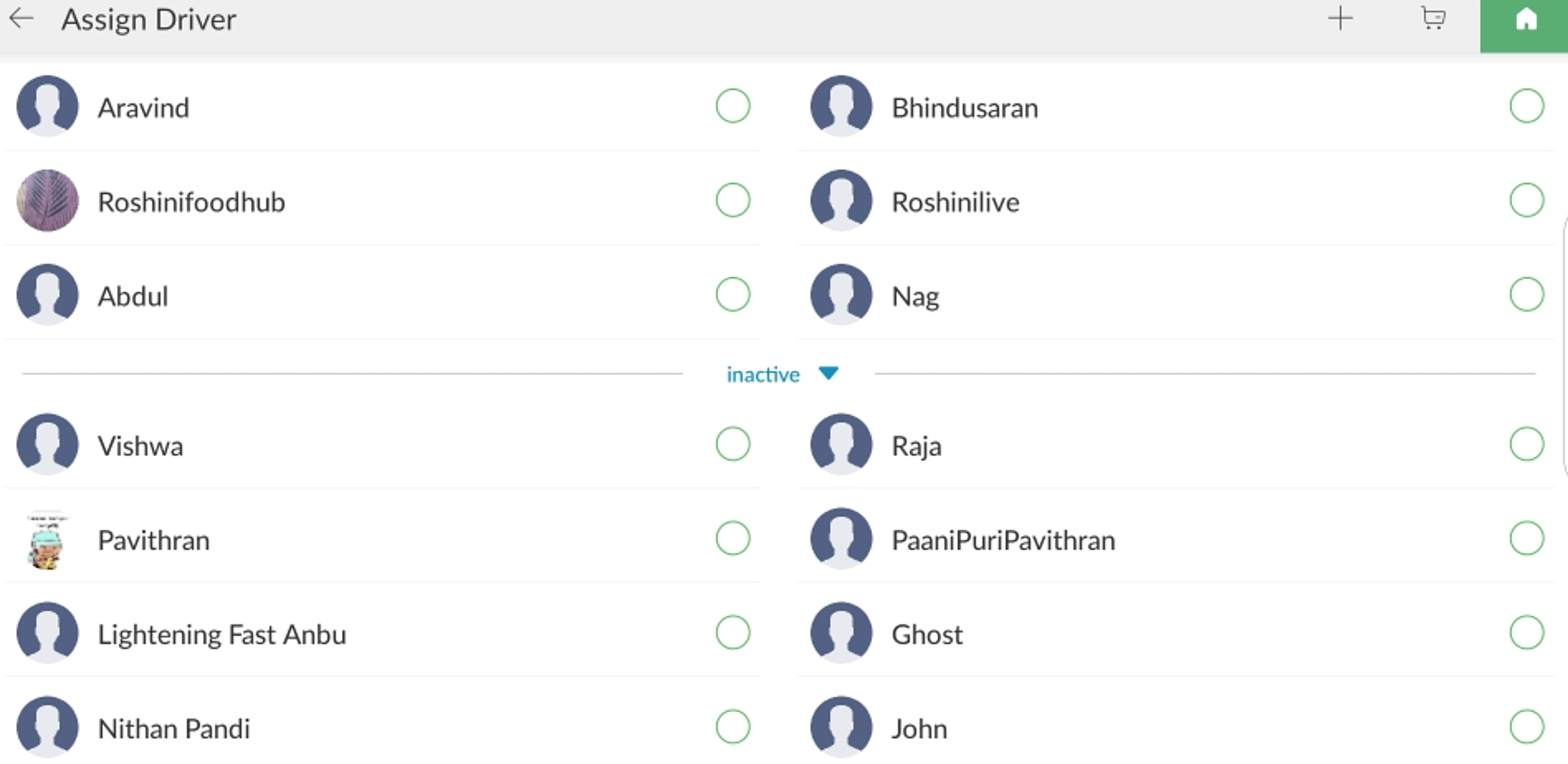Tap Ghost's avatar icon
This screenshot has height=764, width=1568.
[841, 633]
